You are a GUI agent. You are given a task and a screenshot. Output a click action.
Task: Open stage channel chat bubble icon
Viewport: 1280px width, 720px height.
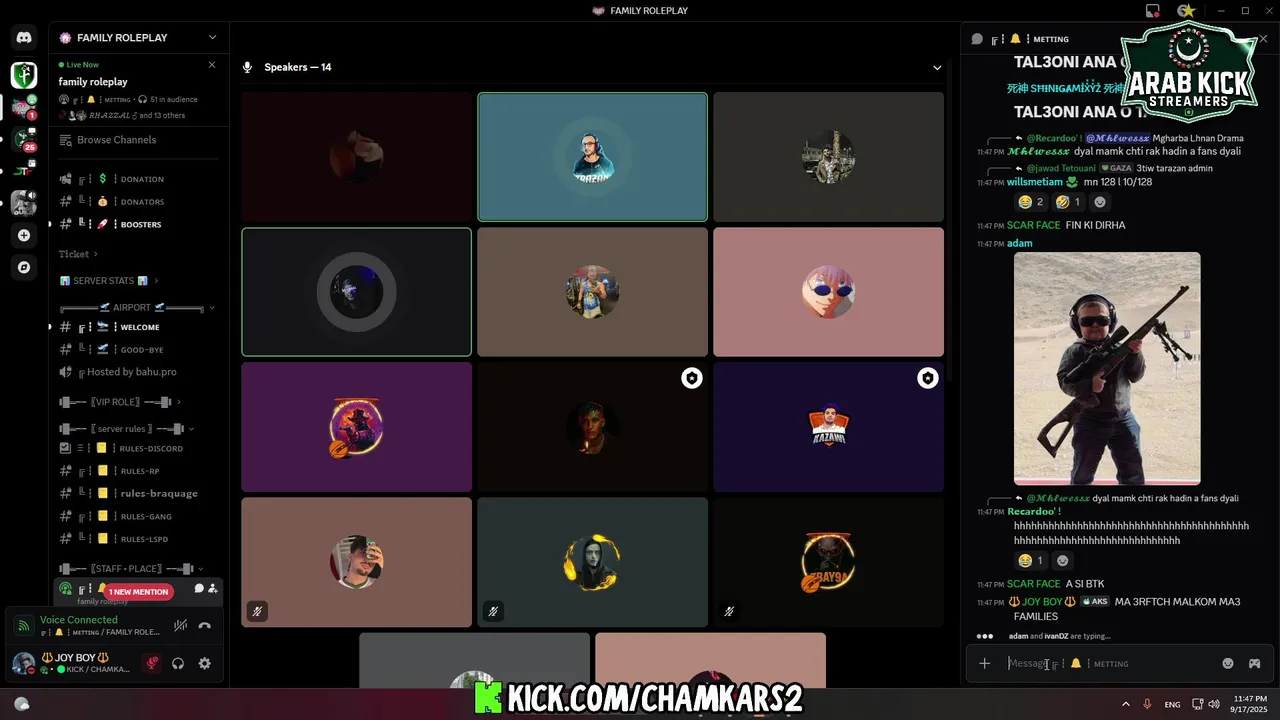coord(199,589)
